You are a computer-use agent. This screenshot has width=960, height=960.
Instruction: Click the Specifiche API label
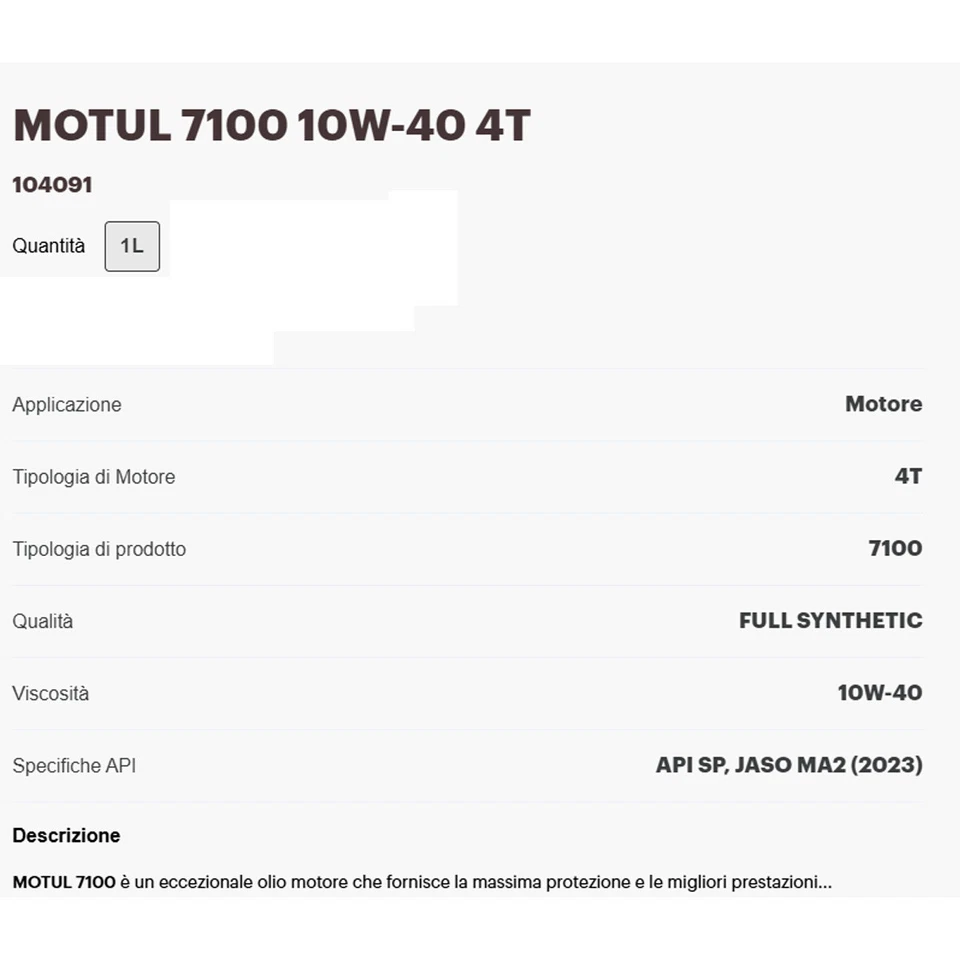pos(74,765)
